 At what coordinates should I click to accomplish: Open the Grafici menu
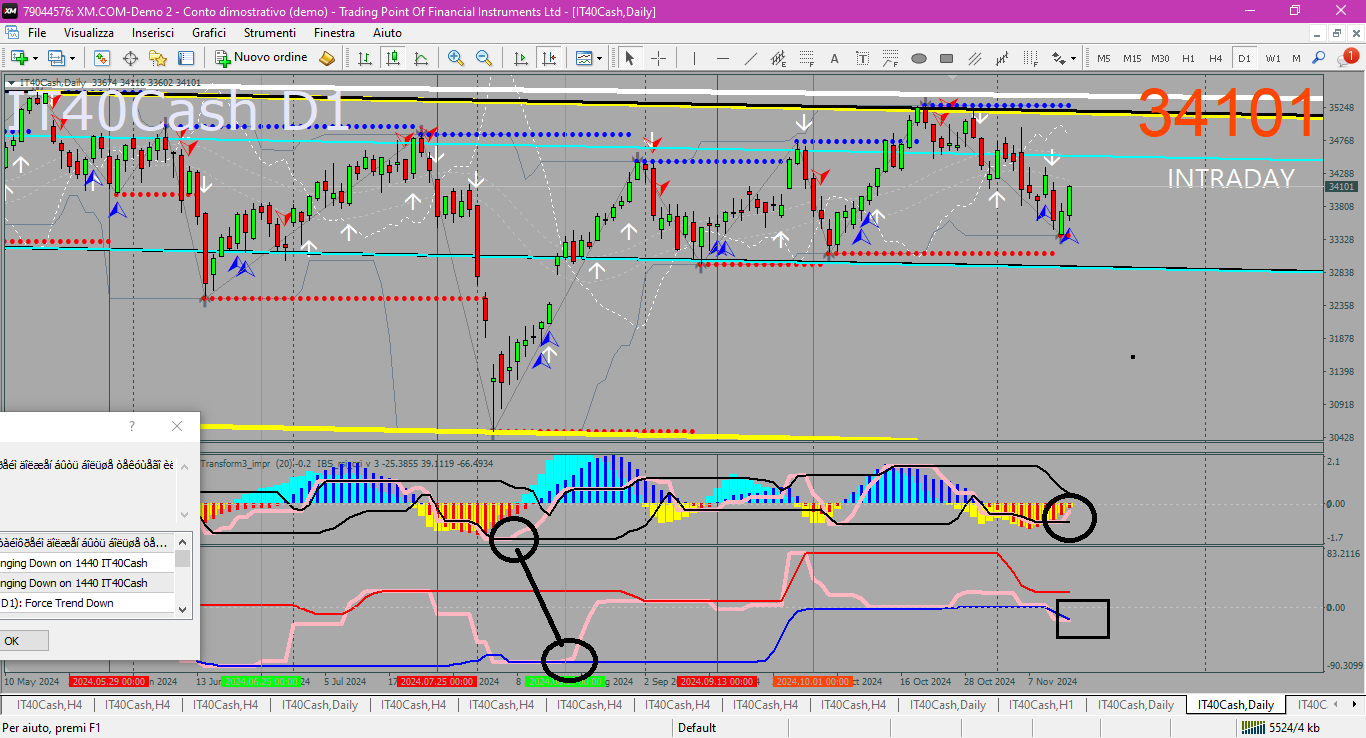tap(209, 33)
